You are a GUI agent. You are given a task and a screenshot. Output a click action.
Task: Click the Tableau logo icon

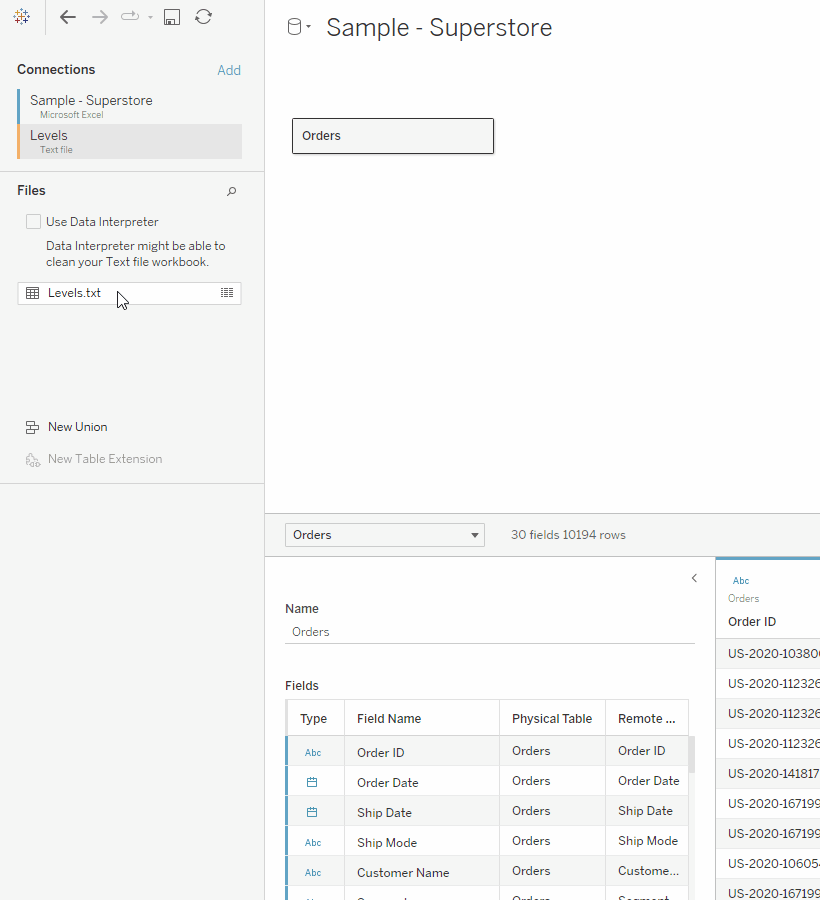click(21, 16)
